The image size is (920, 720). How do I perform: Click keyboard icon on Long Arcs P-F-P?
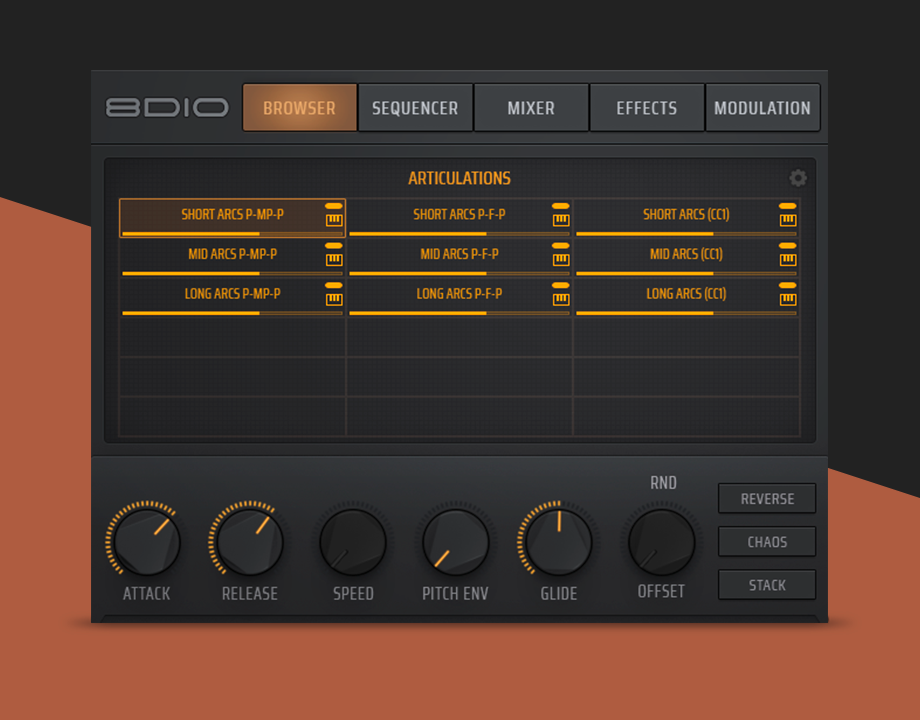point(561,299)
